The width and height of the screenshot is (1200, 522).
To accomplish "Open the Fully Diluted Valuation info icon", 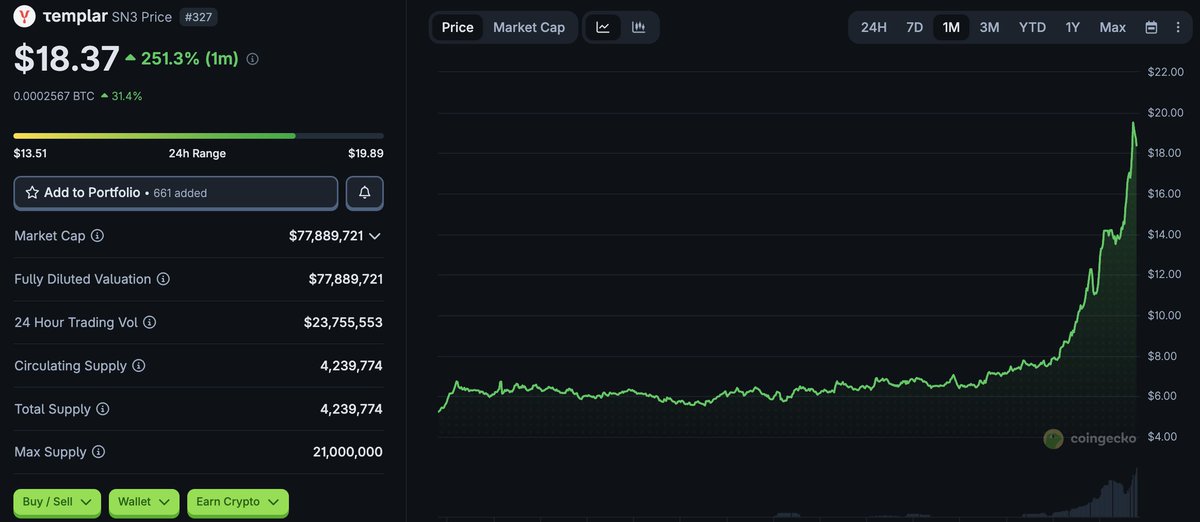I will click(163, 279).
